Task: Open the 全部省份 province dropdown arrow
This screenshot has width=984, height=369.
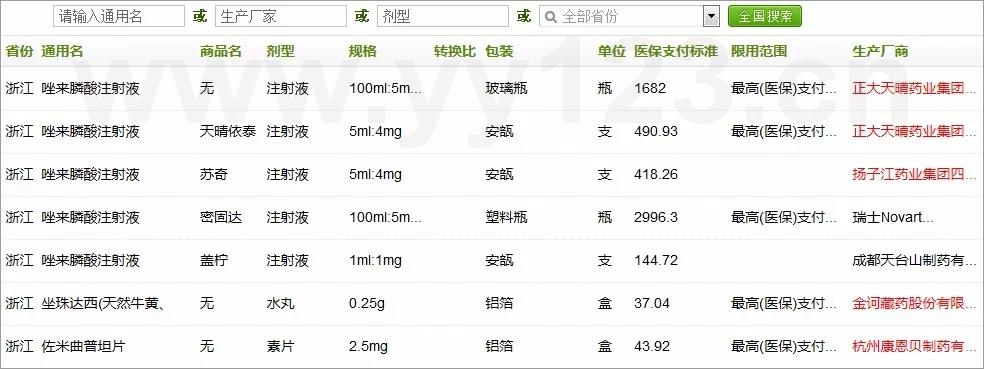Action: pyautogui.click(x=711, y=16)
